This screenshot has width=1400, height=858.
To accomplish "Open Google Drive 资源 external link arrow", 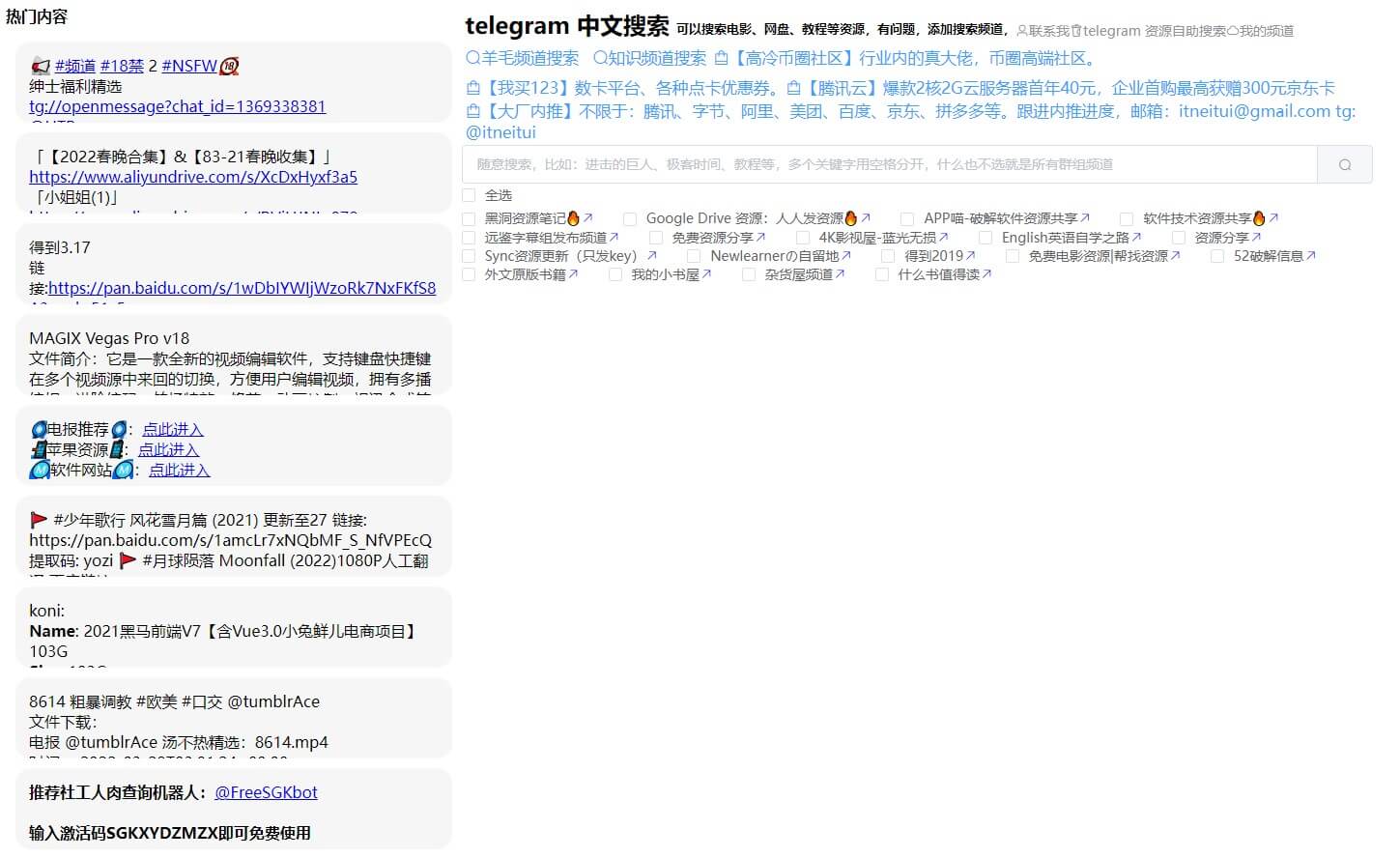I will click(x=865, y=218).
